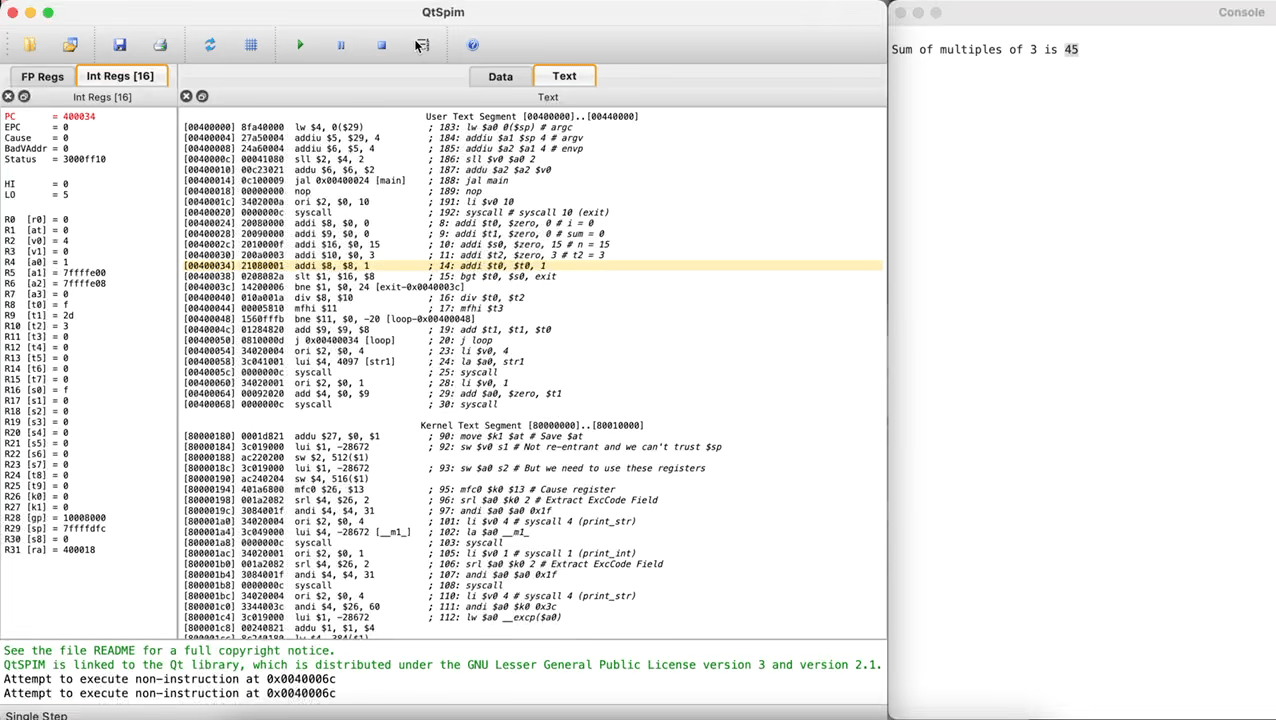Click the Kernel Text Segment header
The image size is (1276, 720).
click(x=532, y=426)
